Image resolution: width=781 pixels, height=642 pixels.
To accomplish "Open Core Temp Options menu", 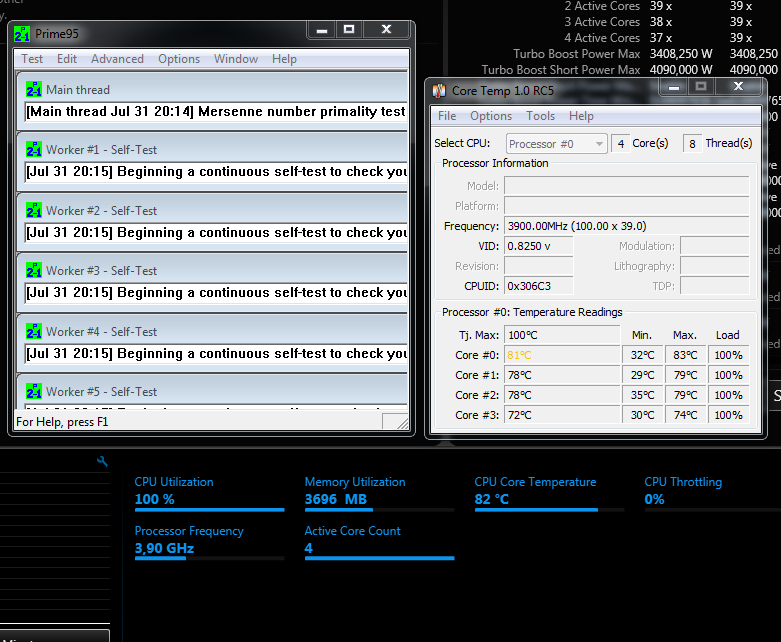I will (x=491, y=116).
